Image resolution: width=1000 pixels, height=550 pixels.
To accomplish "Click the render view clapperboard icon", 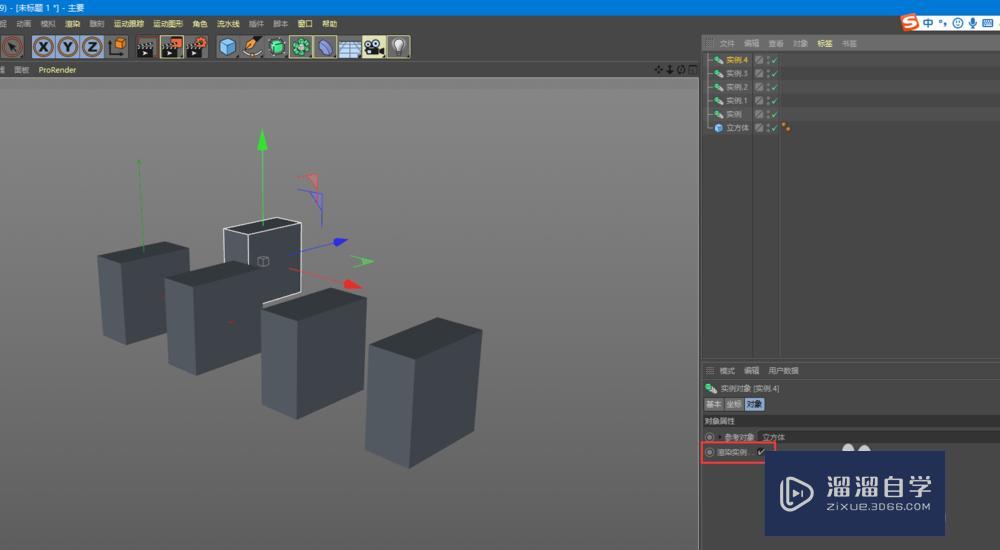I will (146, 47).
